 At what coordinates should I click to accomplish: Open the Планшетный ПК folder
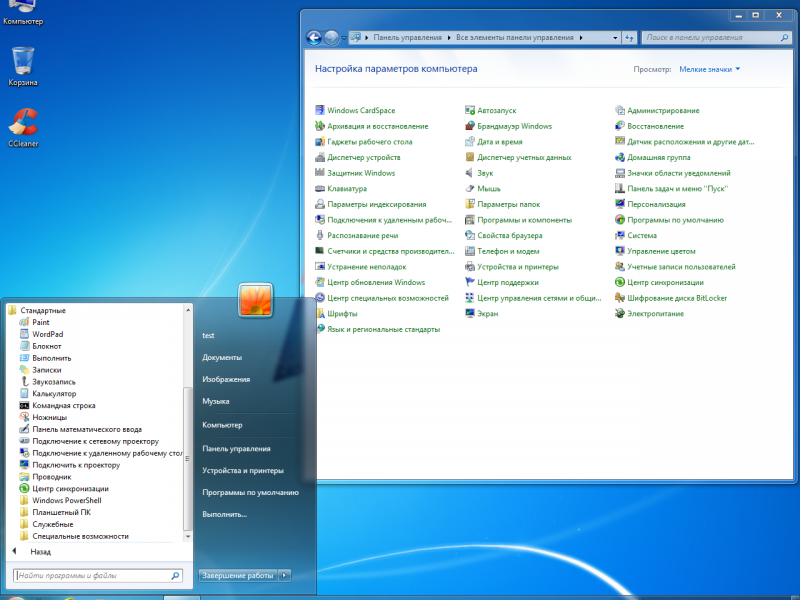click(x=56, y=512)
